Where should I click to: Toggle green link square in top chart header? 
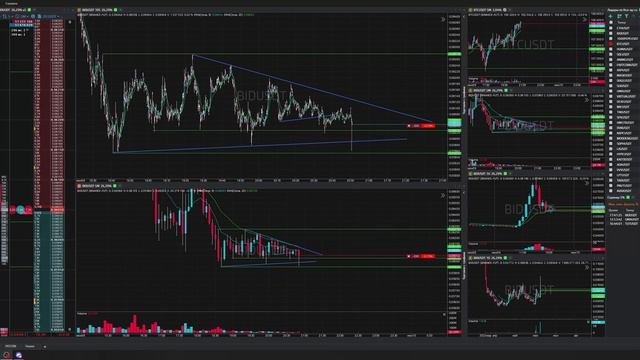116,10
